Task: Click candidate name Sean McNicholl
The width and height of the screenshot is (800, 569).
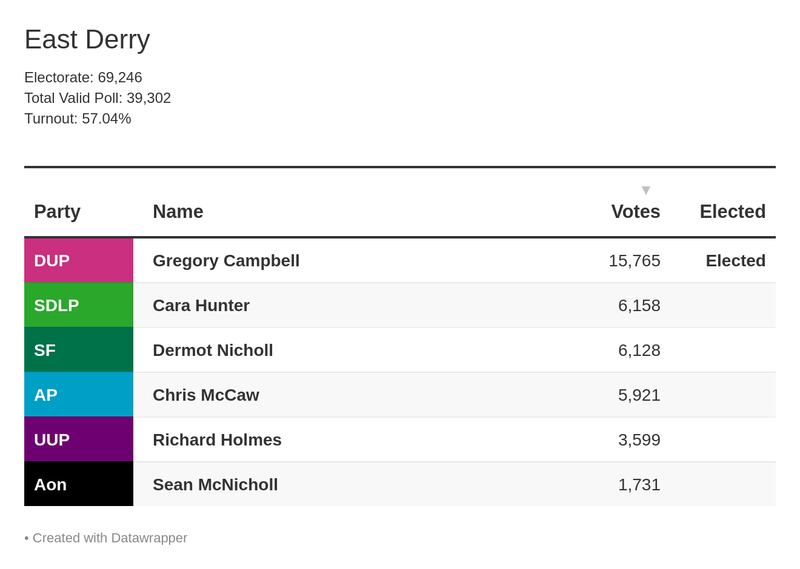Action: coord(215,485)
